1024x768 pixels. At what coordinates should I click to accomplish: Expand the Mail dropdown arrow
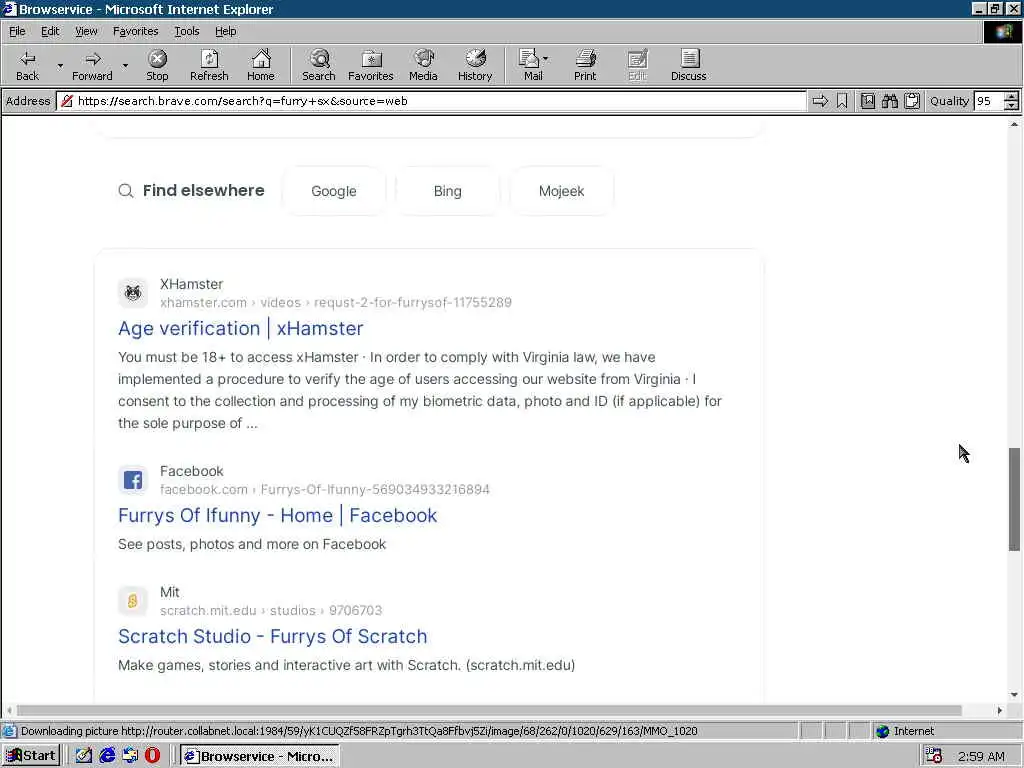coord(546,59)
